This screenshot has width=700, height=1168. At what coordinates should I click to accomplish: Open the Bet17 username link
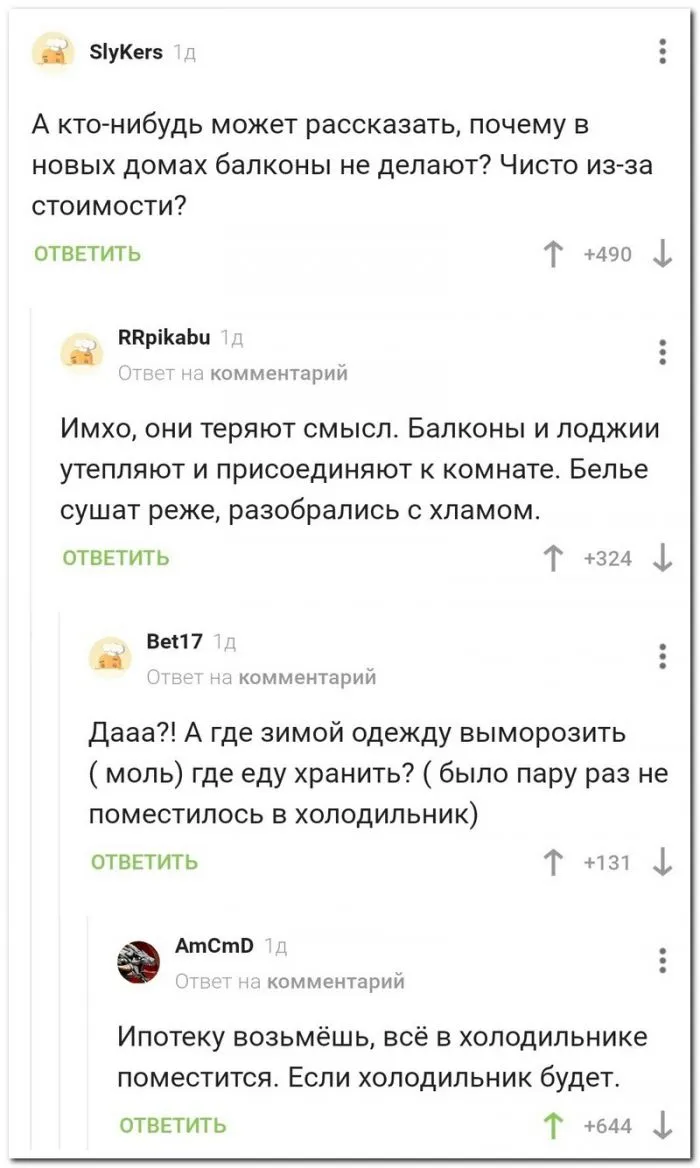[x=175, y=642]
